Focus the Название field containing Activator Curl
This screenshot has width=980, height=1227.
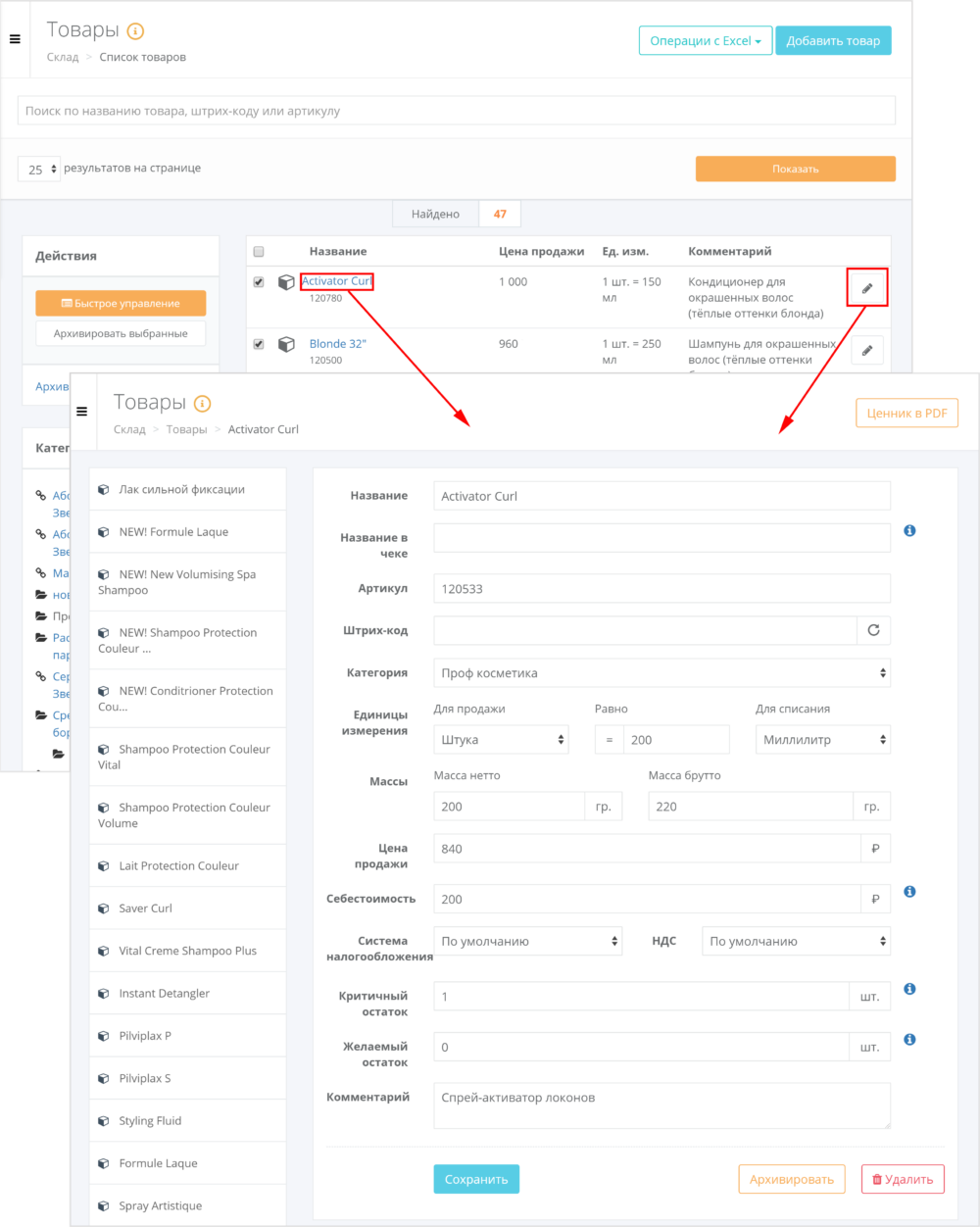(662, 496)
